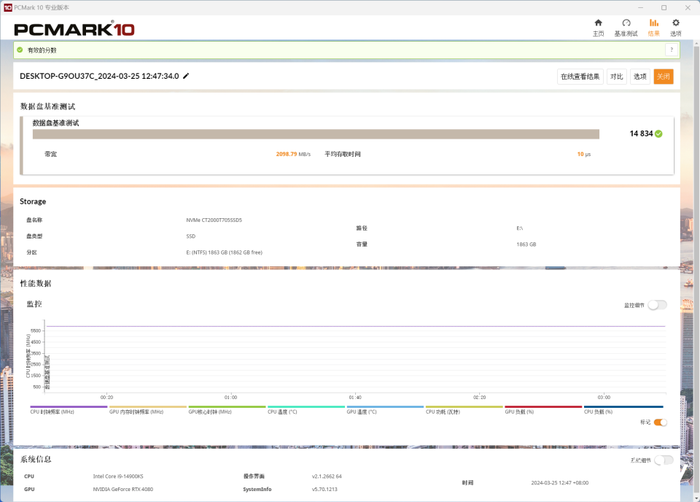This screenshot has height=502, width=700.
Task: Turn off the 标记 markers toggle
Action: pyautogui.click(x=660, y=423)
